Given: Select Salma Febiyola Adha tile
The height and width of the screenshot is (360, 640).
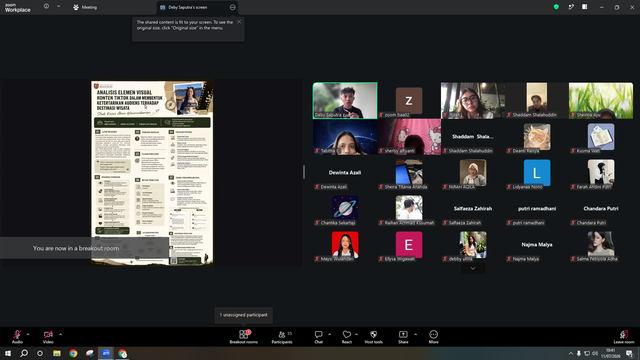Looking at the screenshot, I should click(601, 245).
